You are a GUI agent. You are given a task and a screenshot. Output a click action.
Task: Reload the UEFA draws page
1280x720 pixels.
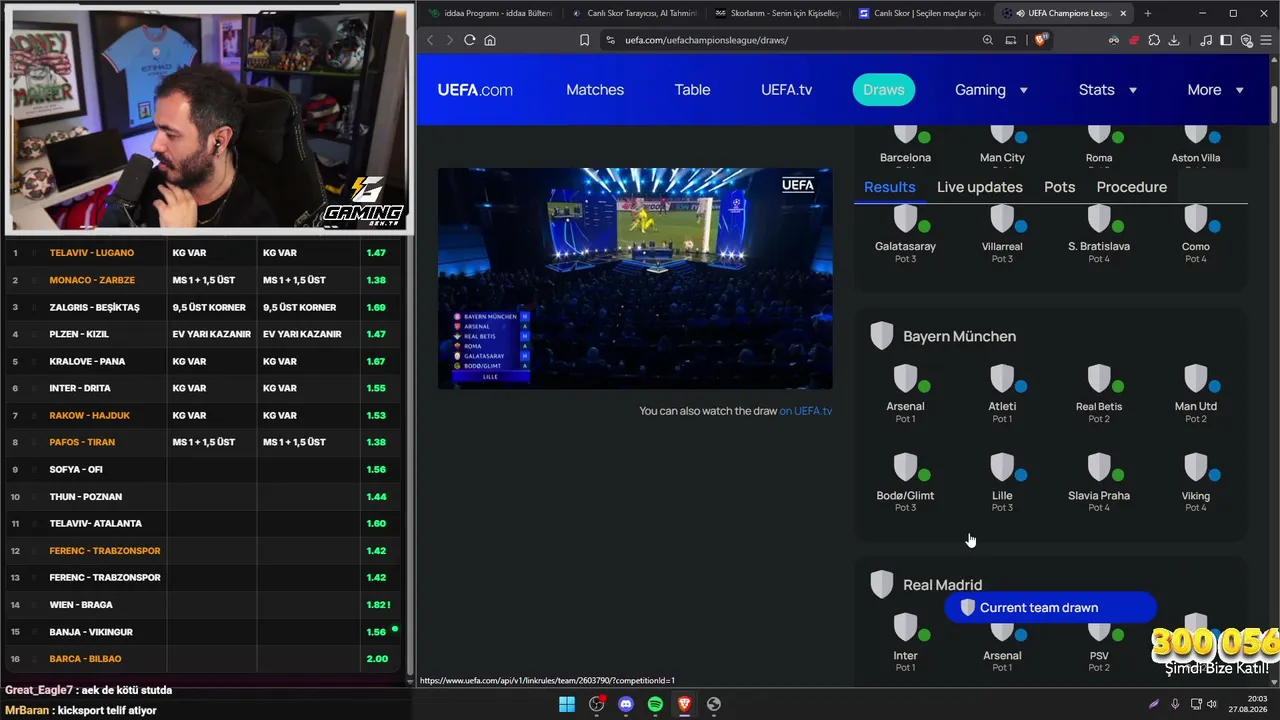[469, 40]
